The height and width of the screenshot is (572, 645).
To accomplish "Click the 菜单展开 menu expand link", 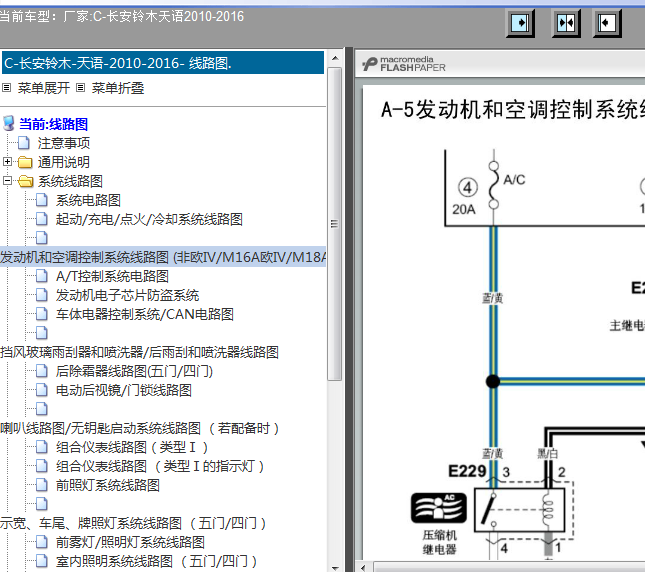I will 44,88.
